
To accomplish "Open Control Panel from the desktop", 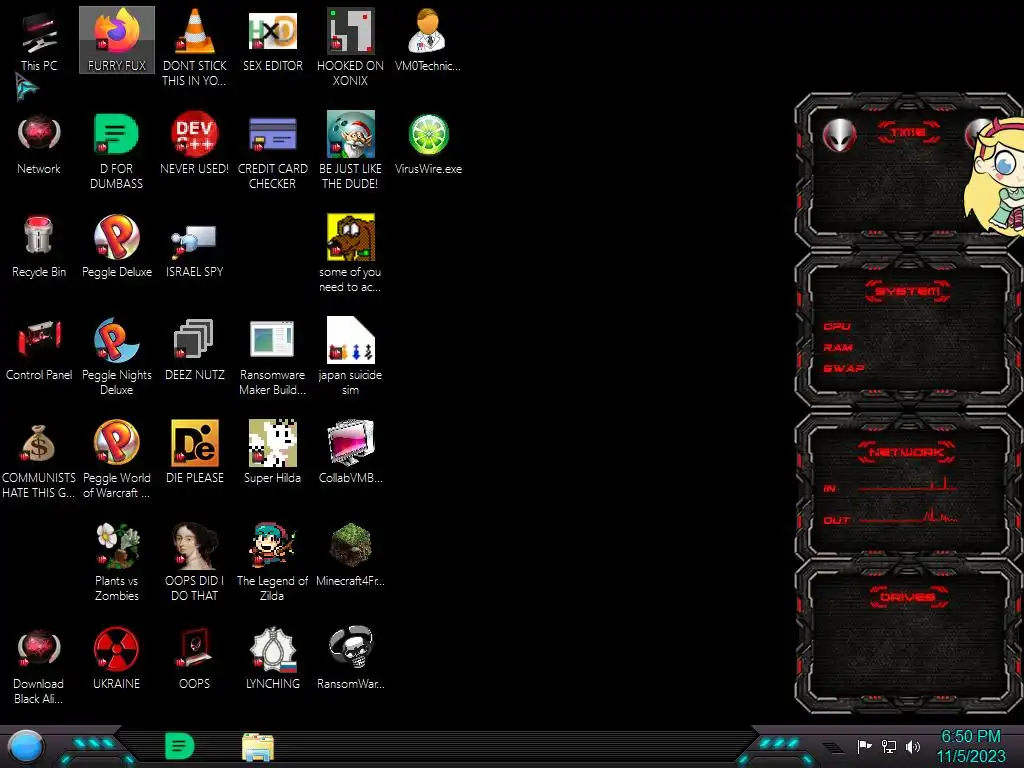I will coord(39,350).
